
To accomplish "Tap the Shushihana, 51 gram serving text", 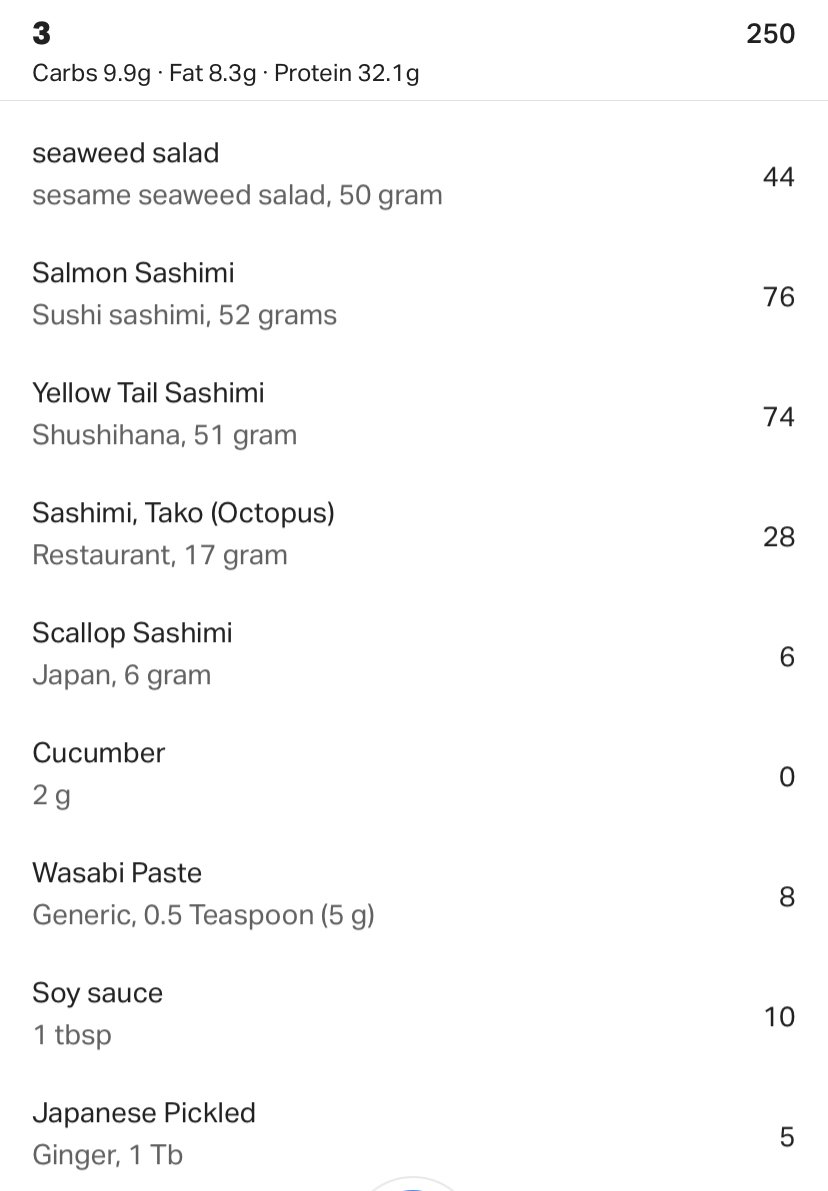I will click(x=165, y=435).
